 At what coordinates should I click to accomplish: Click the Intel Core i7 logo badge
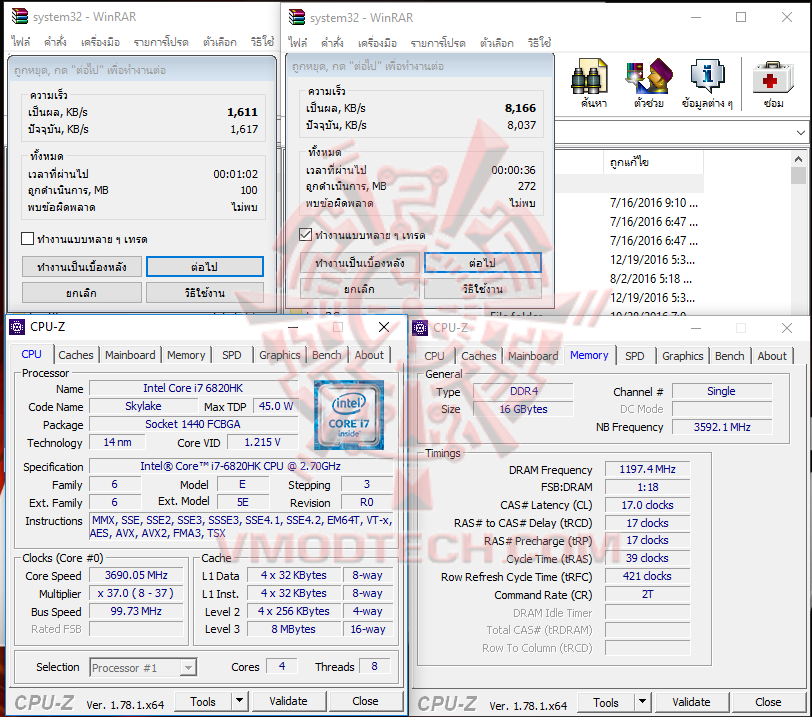349,415
